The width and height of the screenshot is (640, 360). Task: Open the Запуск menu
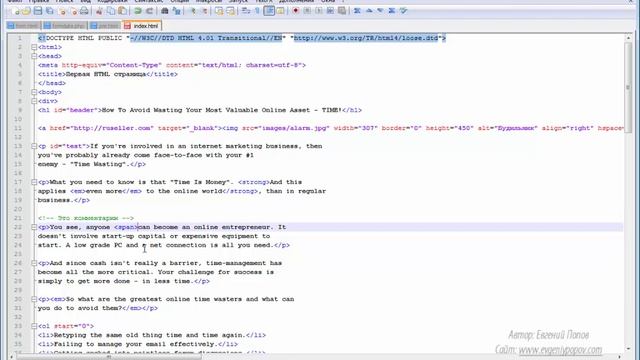[238, 1]
